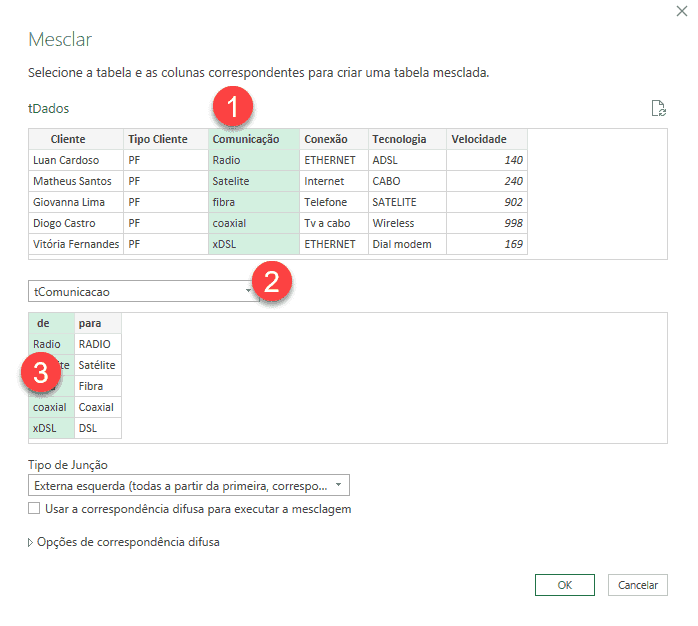Enable fuzzy matching checkbox for merge

[x=34, y=508]
